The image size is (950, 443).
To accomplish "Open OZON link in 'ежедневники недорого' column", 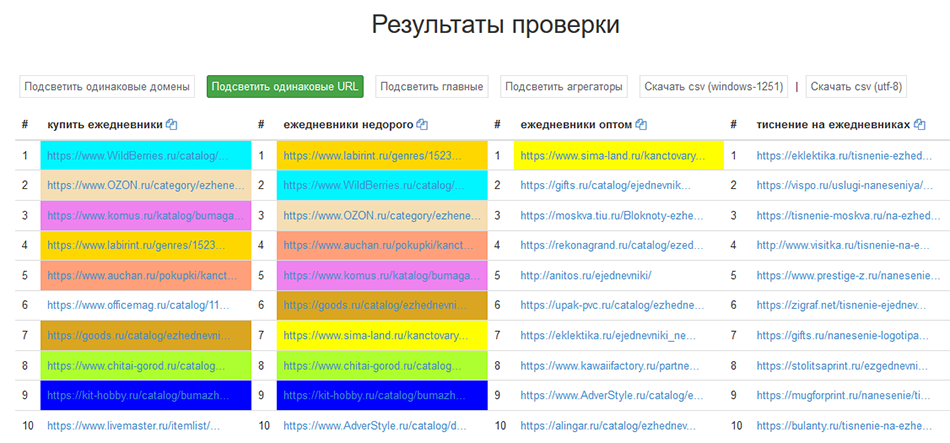I will coord(381,215).
